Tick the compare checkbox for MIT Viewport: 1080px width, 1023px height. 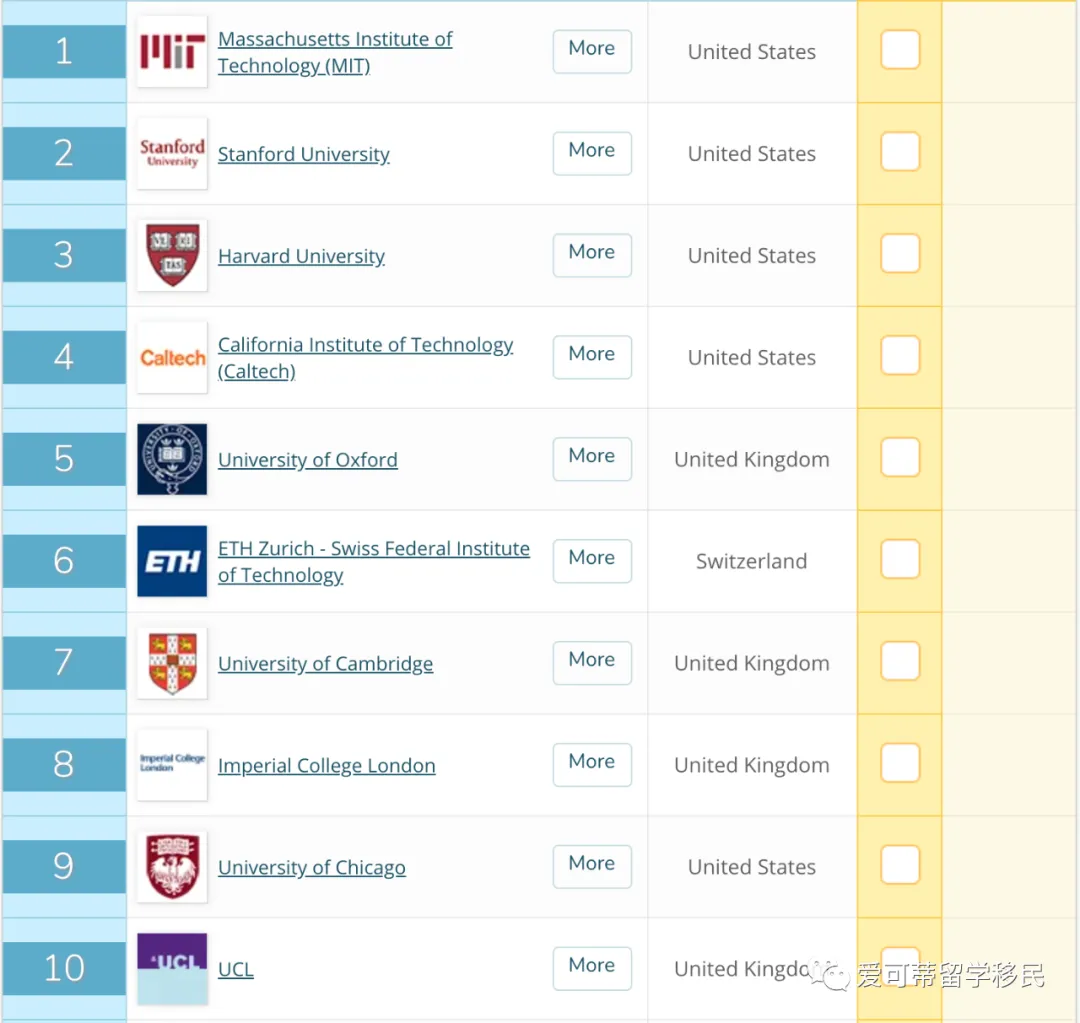click(x=900, y=50)
